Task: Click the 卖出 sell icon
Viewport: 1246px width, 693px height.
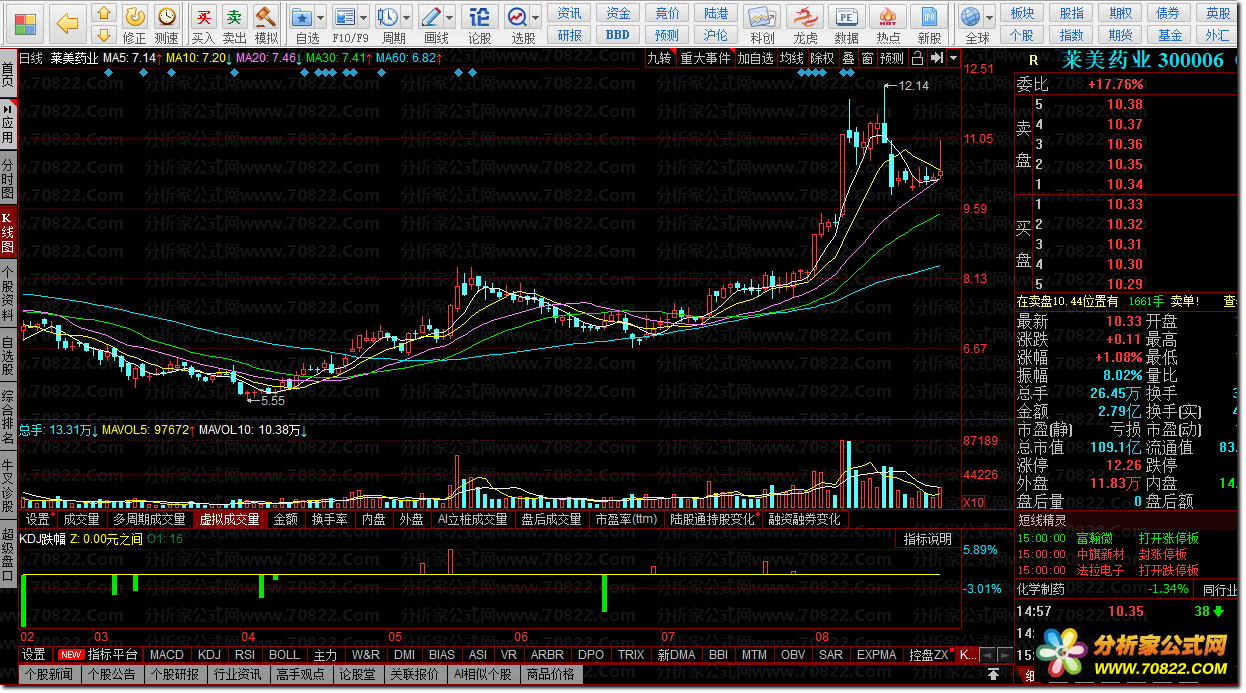Action: (x=234, y=17)
